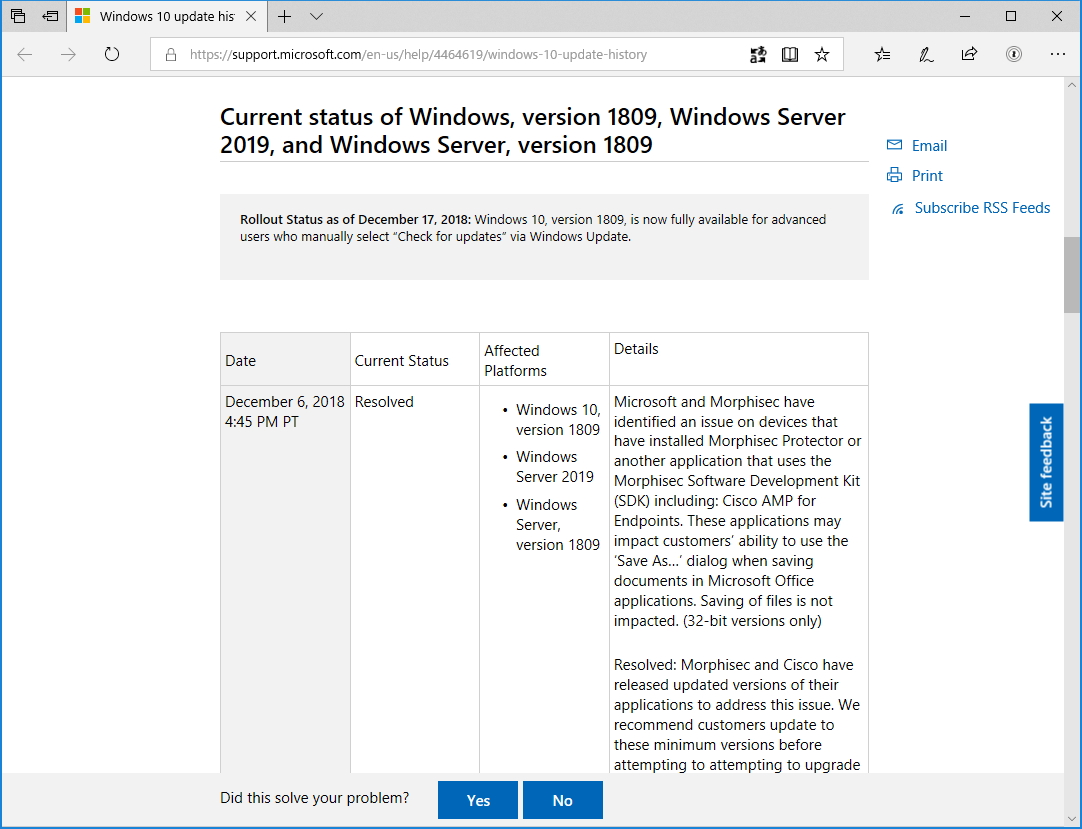1082x829 pixels.
Task: Show tab previews
Action: coord(17,16)
